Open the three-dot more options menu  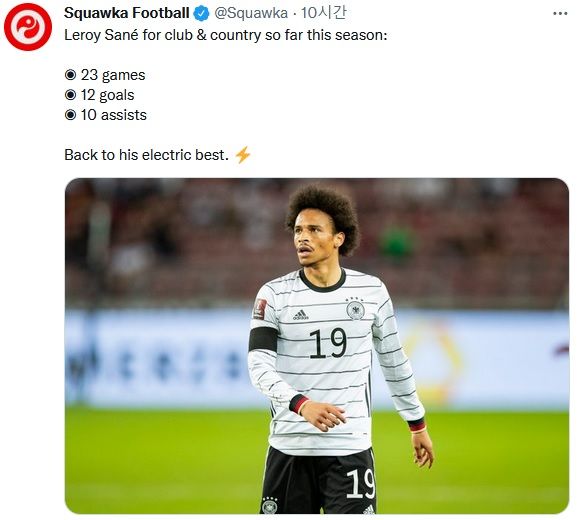click(560, 14)
